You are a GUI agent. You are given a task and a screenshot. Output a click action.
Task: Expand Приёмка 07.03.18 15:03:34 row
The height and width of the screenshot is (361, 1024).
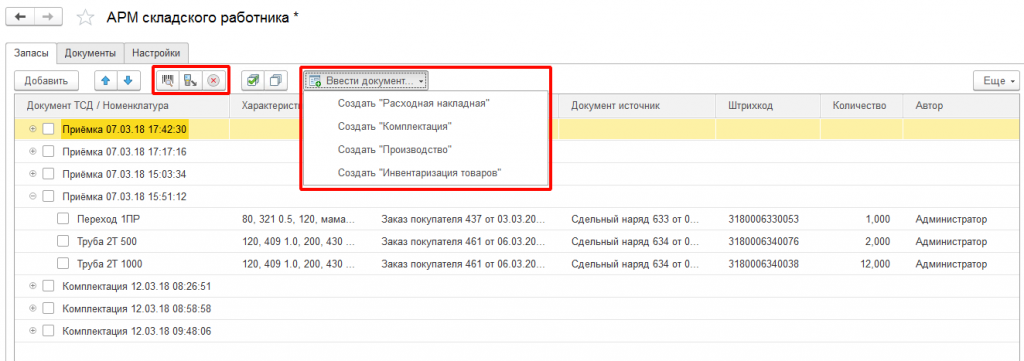33,174
